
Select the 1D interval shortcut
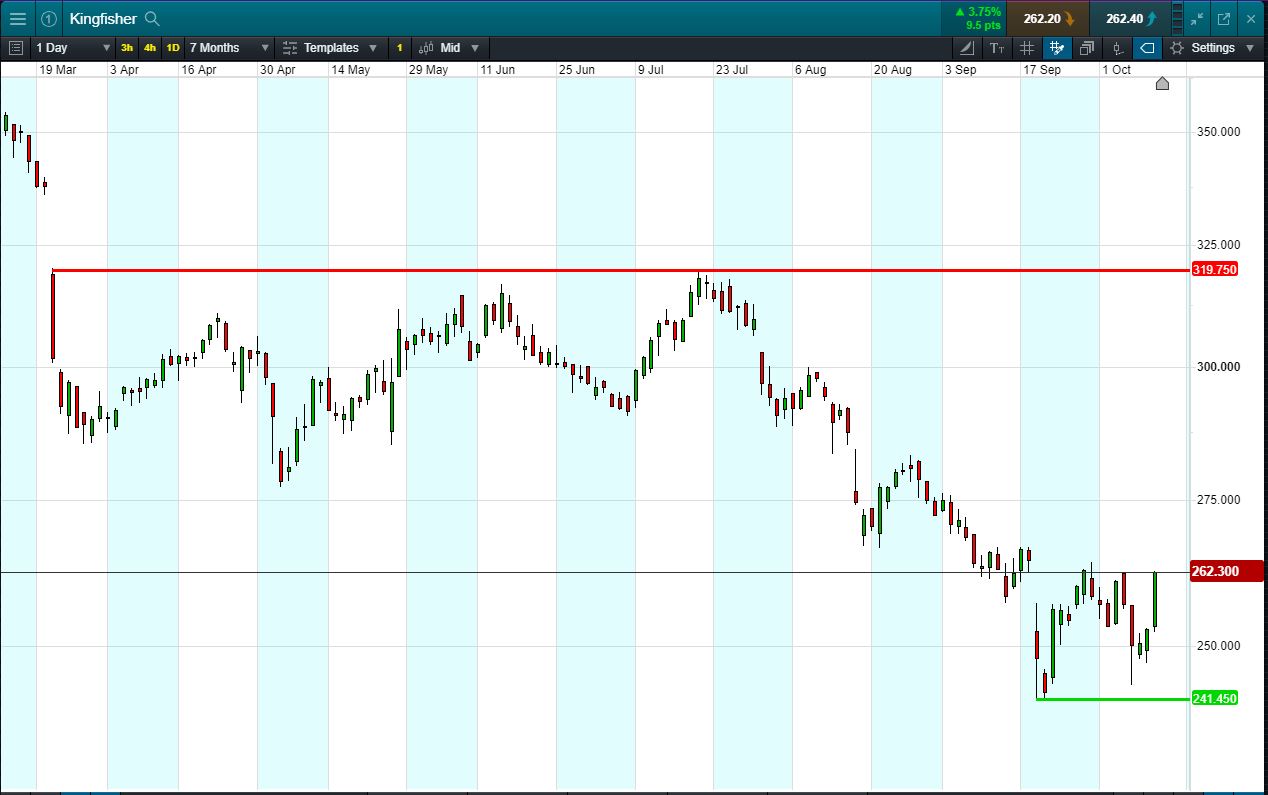(173, 47)
